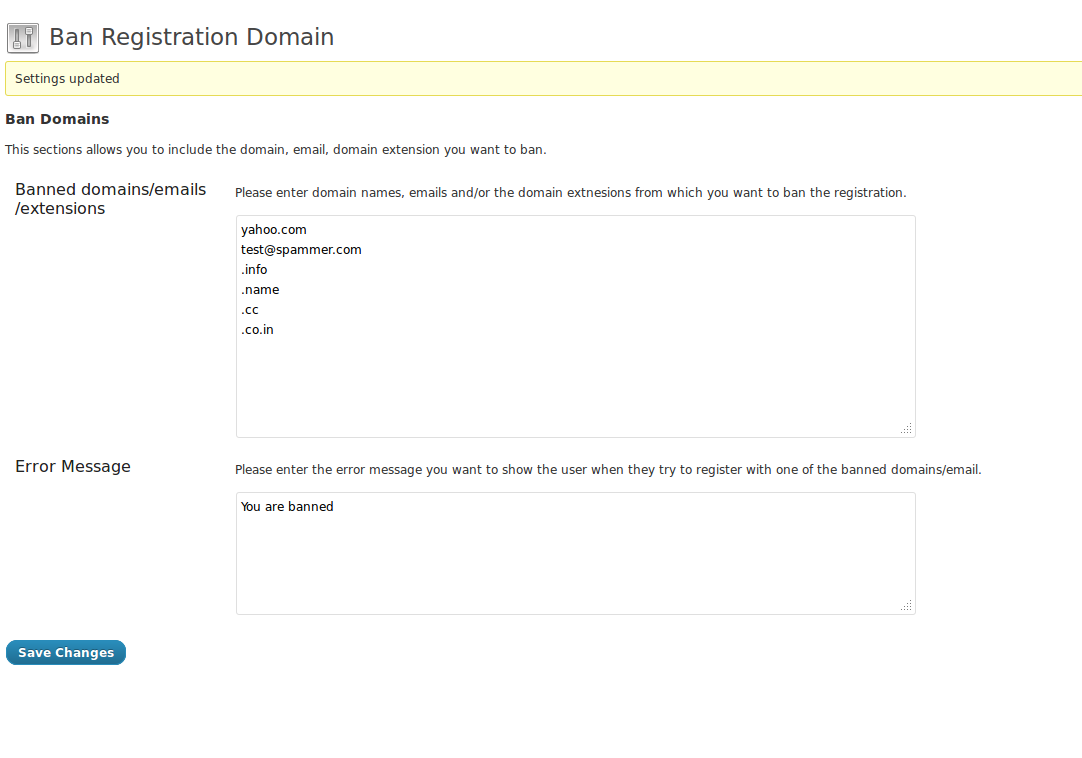The width and height of the screenshot is (1082, 758).
Task: Click the Error Message label
Action: click(x=72, y=466)
